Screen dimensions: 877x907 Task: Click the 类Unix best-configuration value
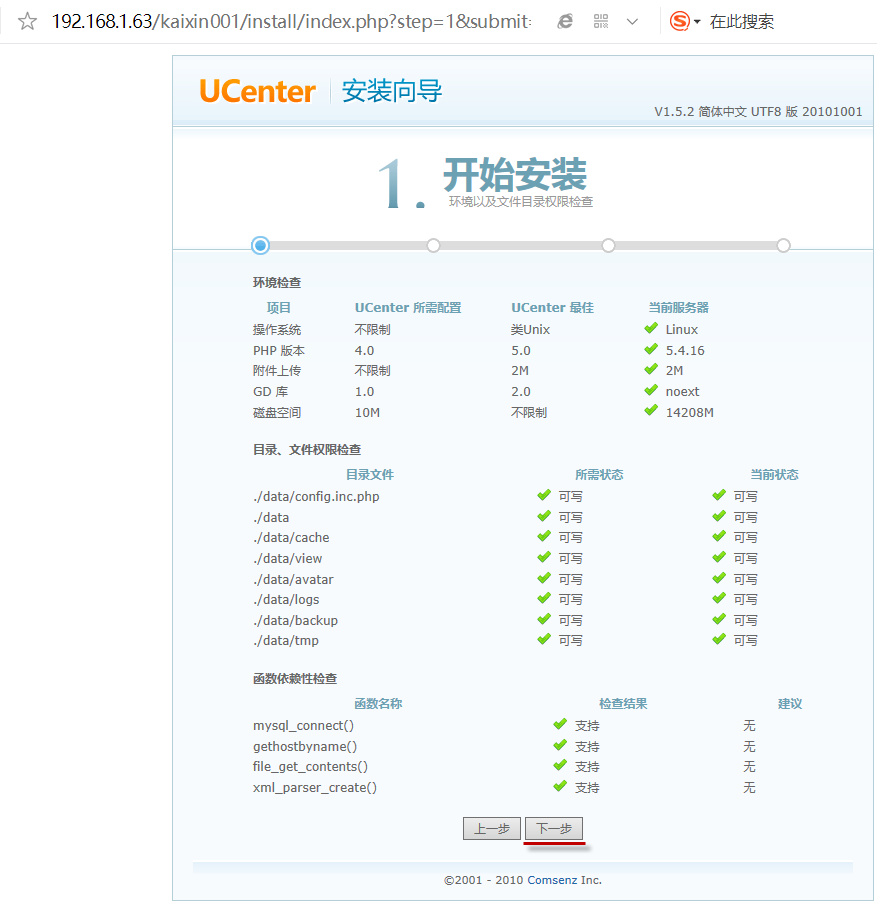click(530, 330)
